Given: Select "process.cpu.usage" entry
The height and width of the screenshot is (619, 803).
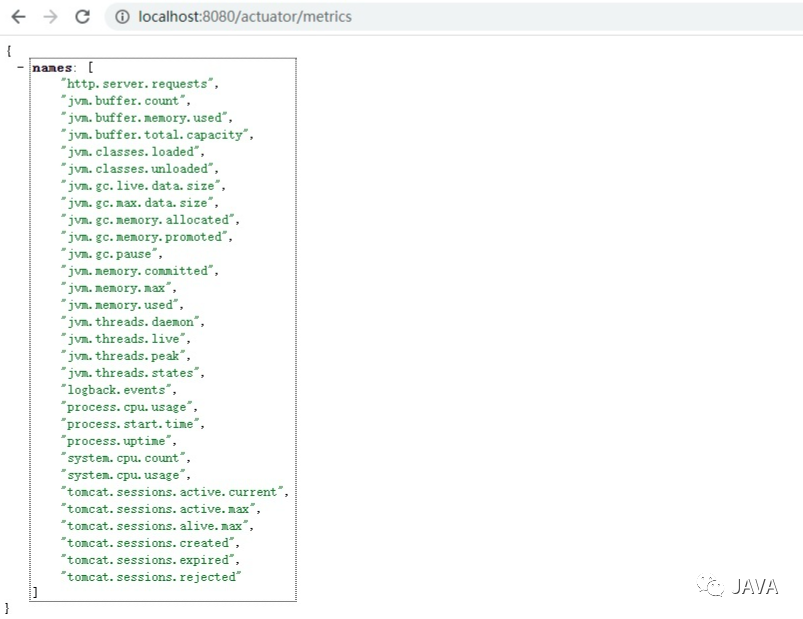Looking at the screenshot, I should click(126, 407).
